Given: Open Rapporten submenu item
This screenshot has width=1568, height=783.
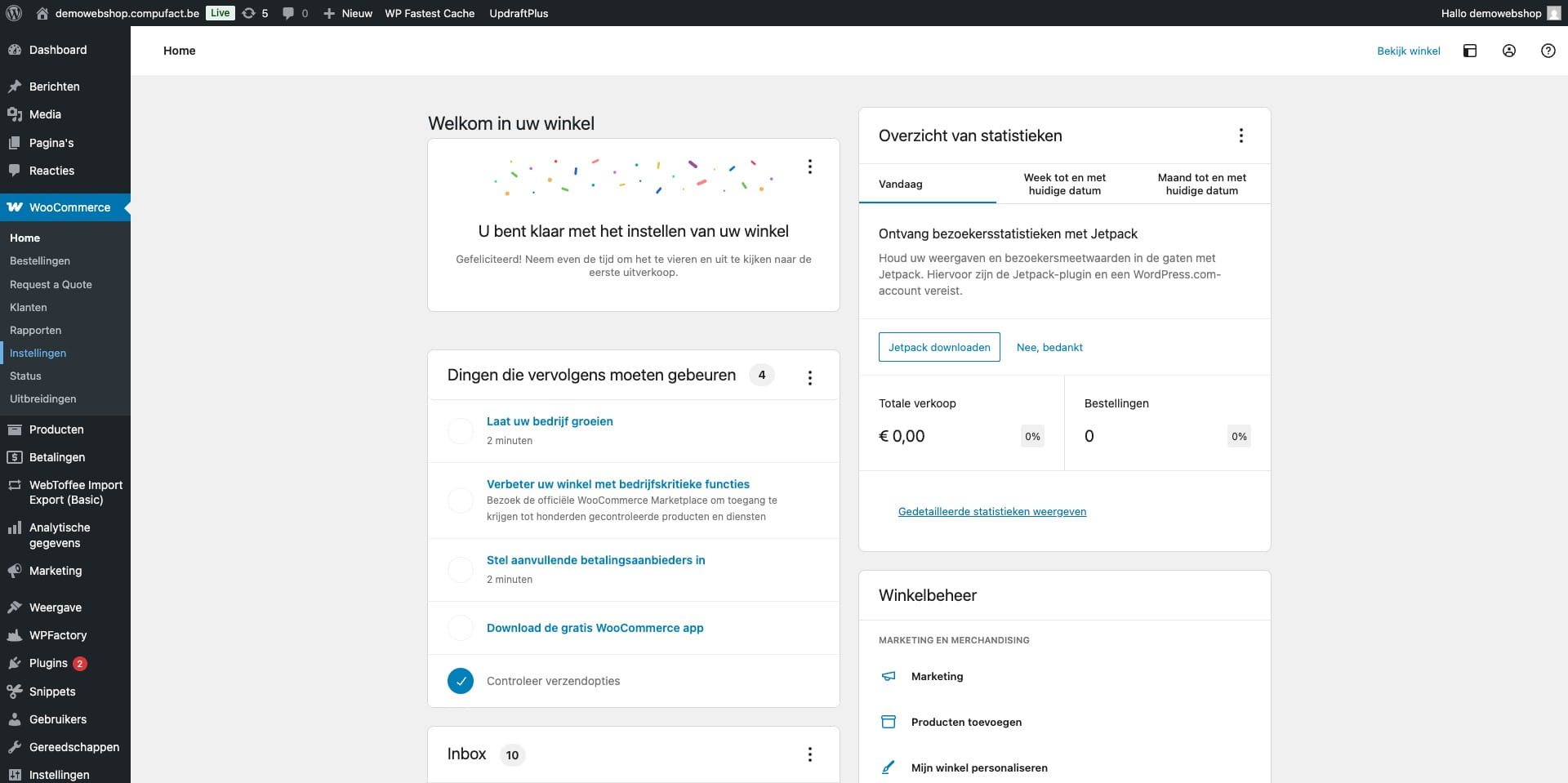Looking at the screenshot, I should [x=36, y=330].
